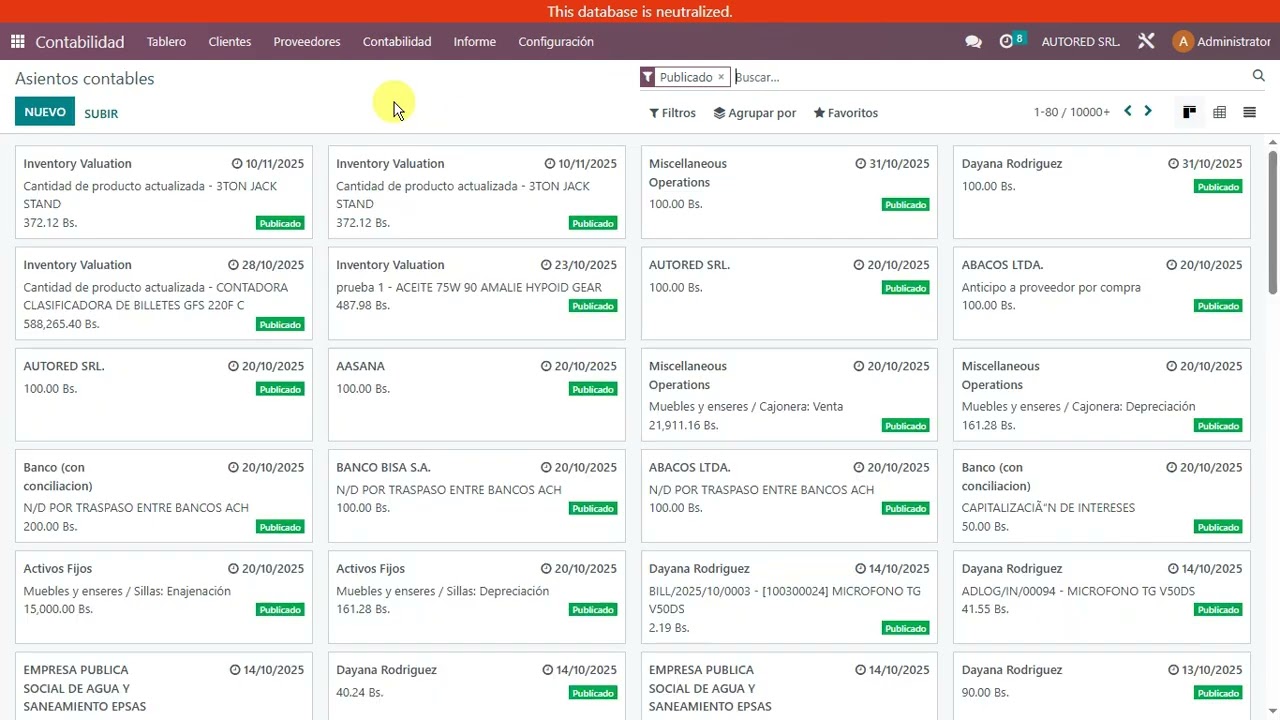Open the Cajonera: Venta entry card

789,394
